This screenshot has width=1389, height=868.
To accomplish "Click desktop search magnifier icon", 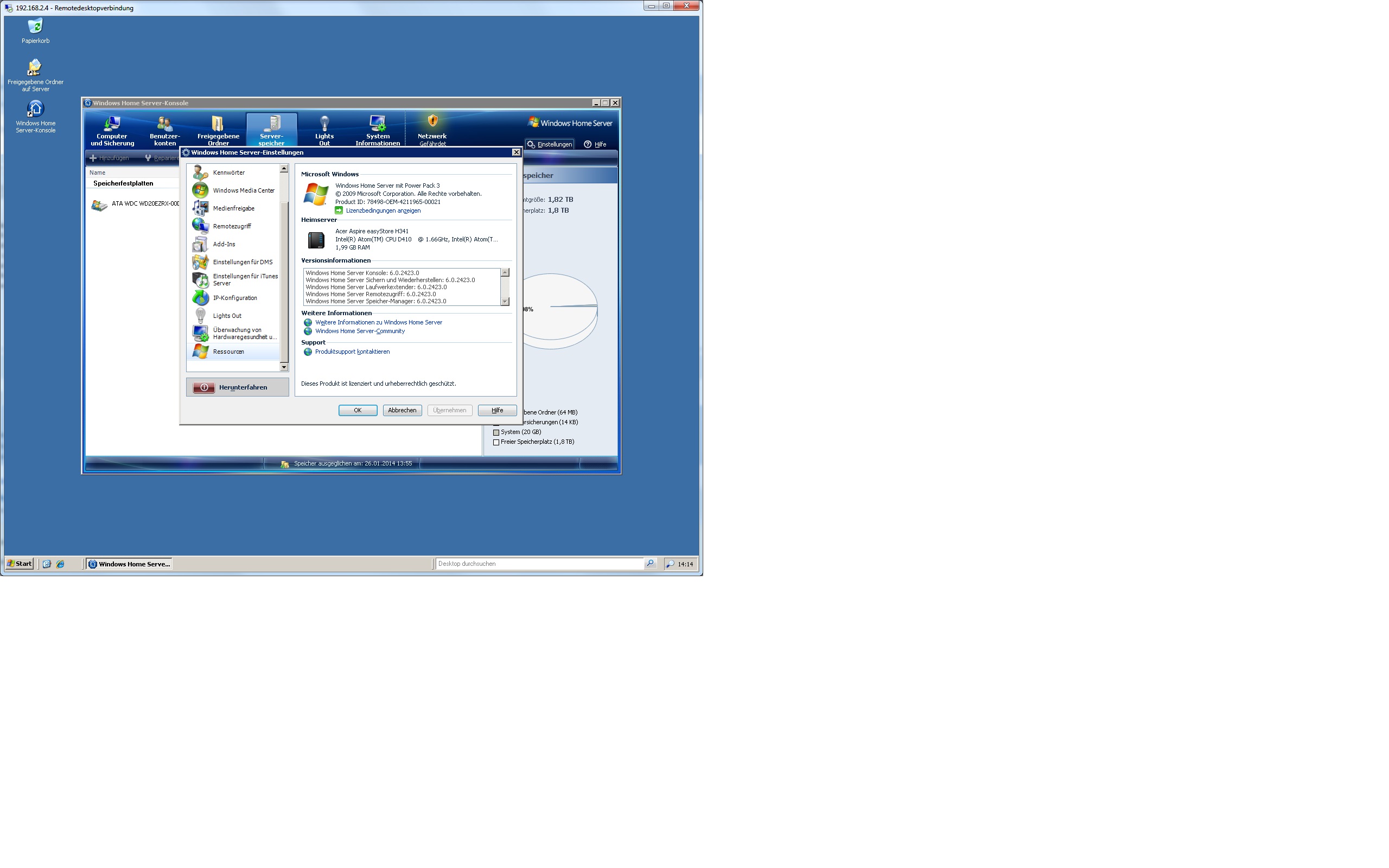I will coord(651,564).
